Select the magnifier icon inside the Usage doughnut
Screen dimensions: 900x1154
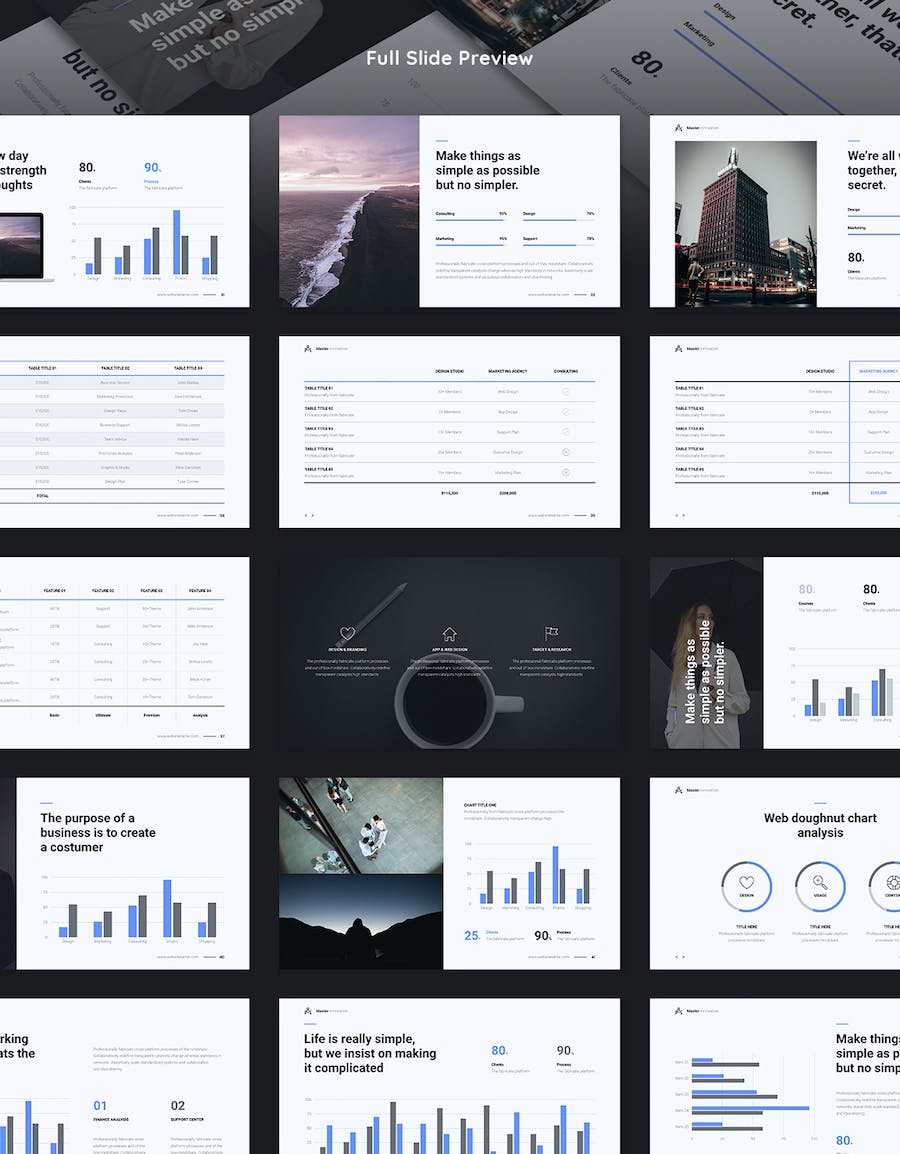[x=820, y=883]
